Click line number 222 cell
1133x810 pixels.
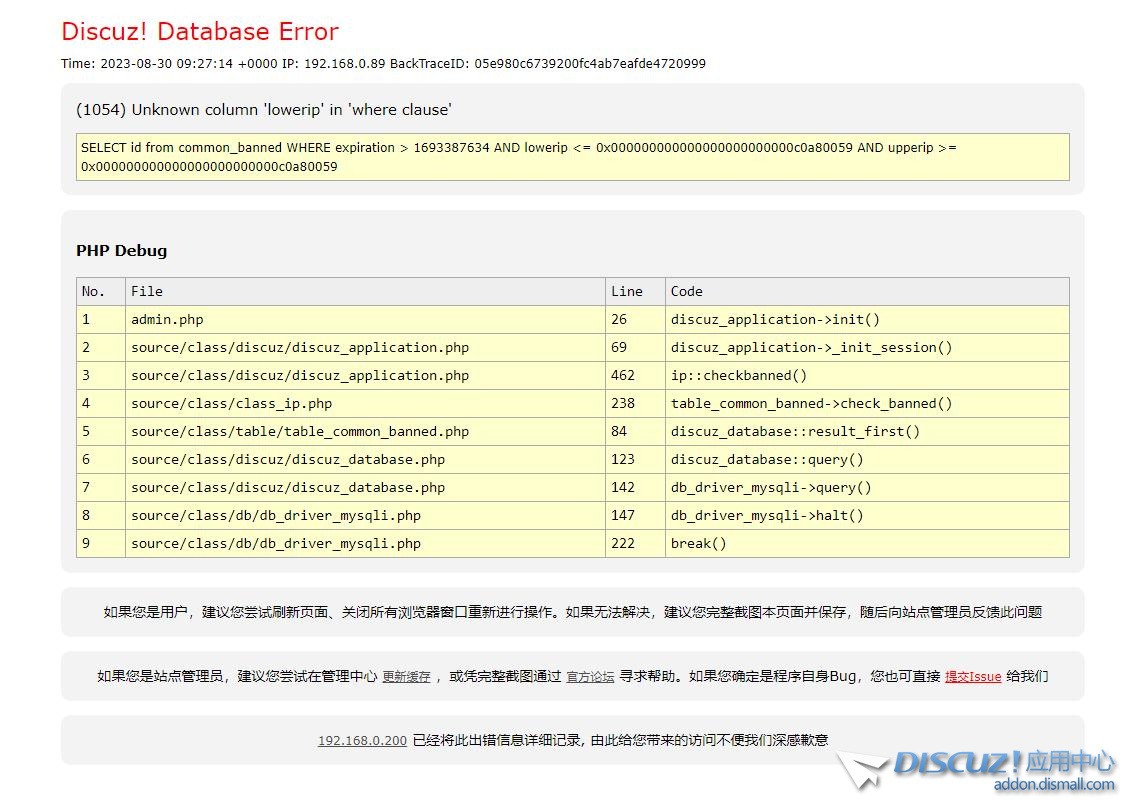pos(635,543)
